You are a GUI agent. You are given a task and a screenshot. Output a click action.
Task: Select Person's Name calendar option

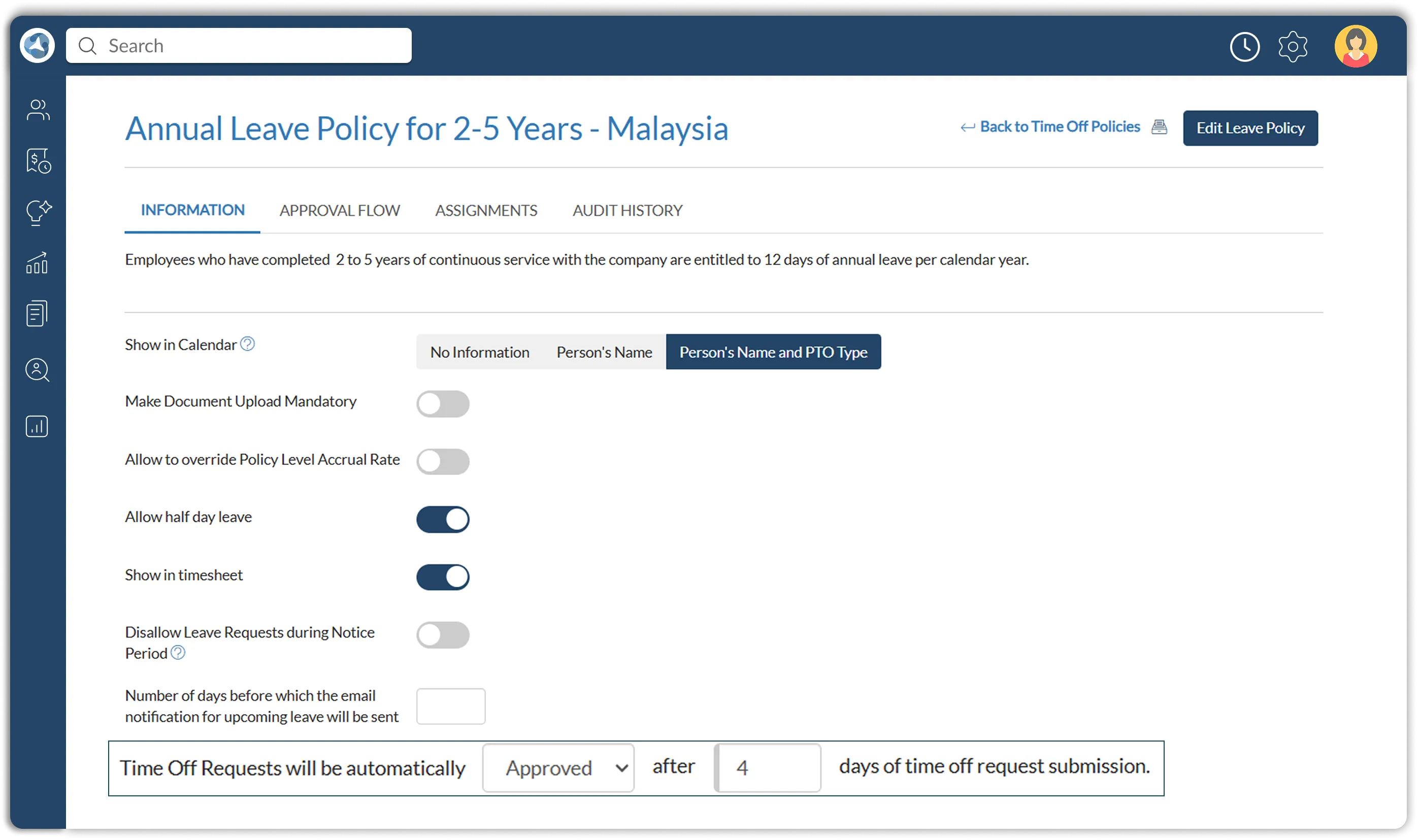click(604, 352)
